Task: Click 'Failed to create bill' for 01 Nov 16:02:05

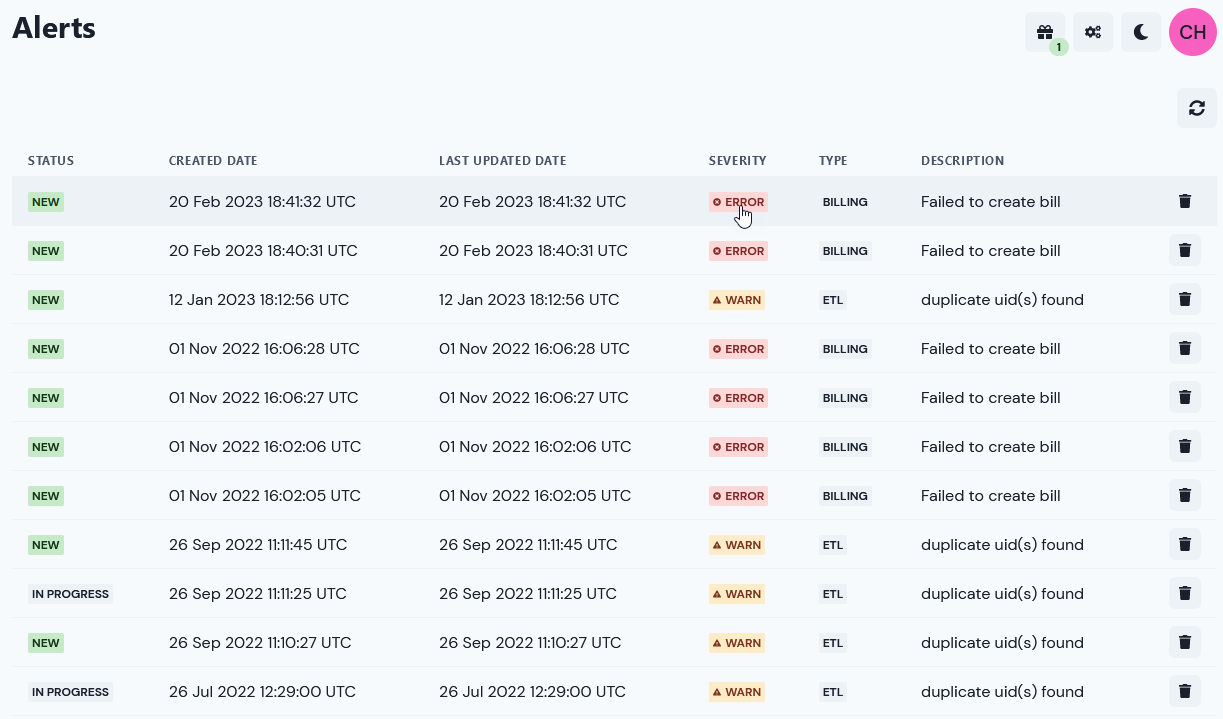Action: tap(991, 496)
